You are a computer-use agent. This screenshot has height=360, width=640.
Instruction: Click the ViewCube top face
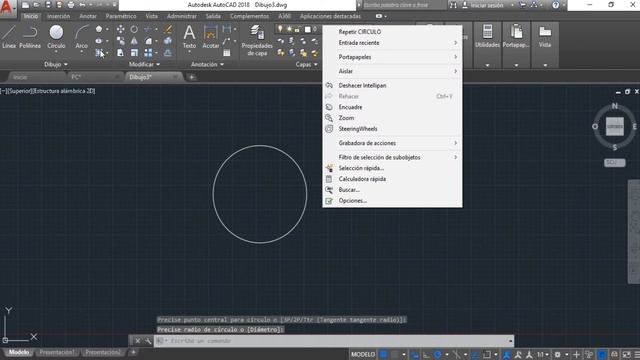pos(615,127)
